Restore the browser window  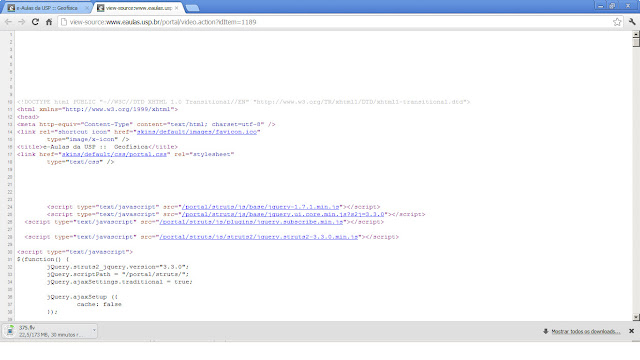pos(612,6)
